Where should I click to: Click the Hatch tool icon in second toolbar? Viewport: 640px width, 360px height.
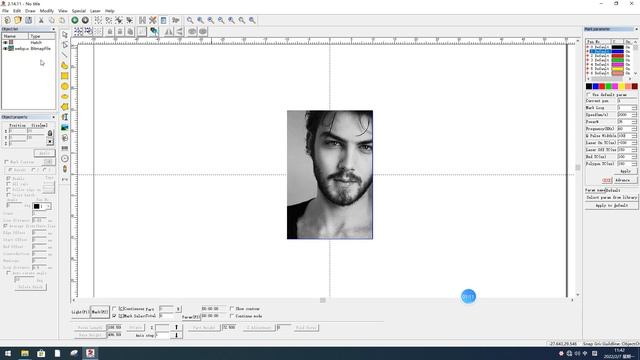pos(154,31)
